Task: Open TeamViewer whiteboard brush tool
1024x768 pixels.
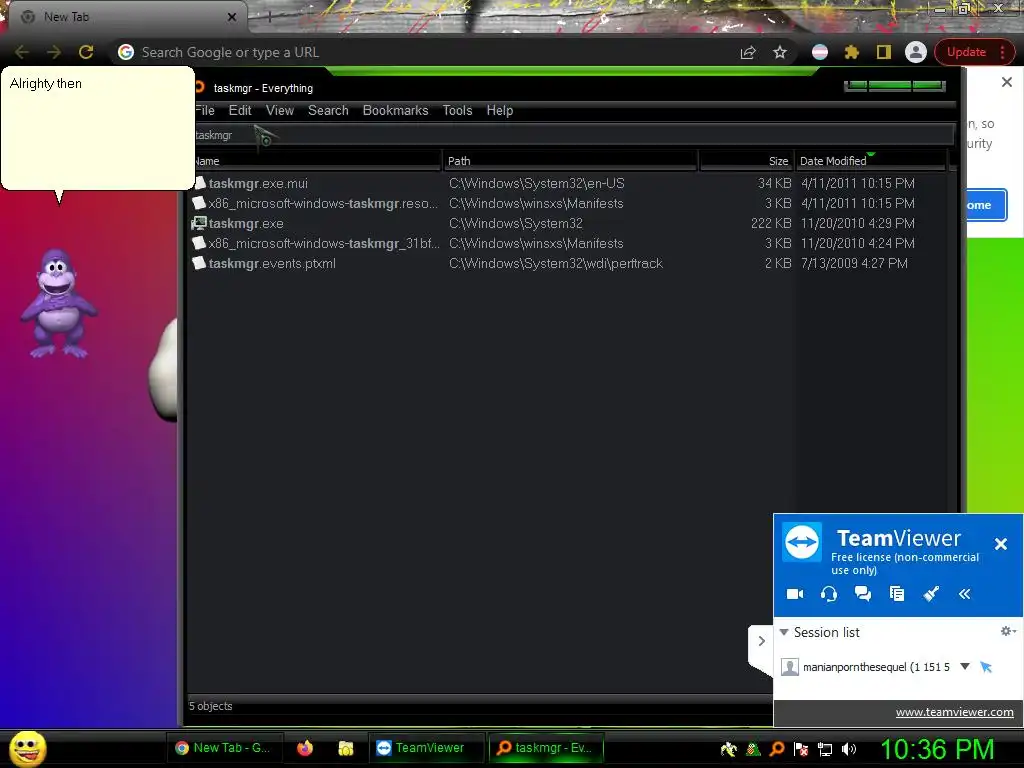Action: point(931,594)
